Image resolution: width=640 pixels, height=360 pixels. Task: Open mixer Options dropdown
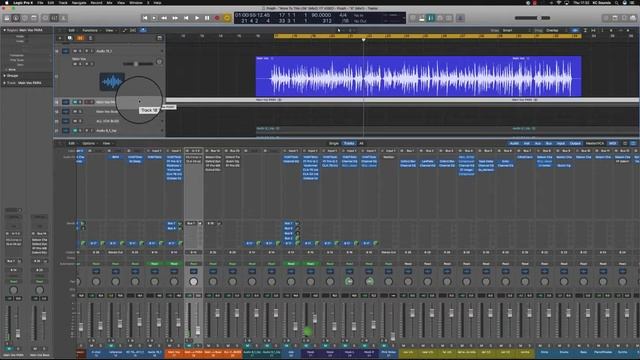[89, 143]
